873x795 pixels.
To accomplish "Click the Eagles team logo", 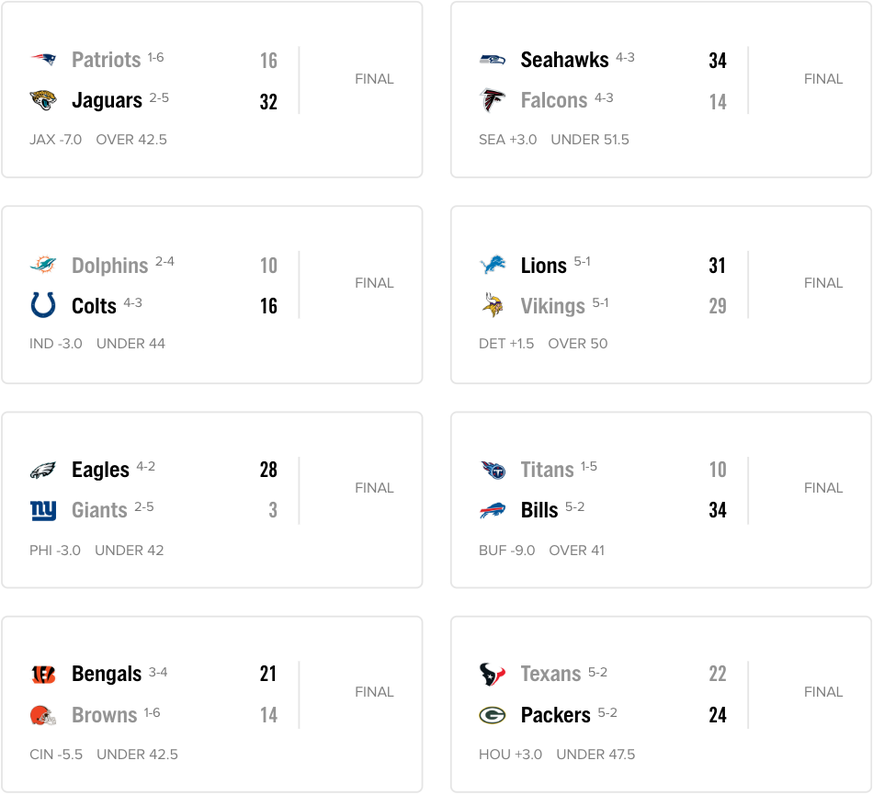I will click(43, 470).
